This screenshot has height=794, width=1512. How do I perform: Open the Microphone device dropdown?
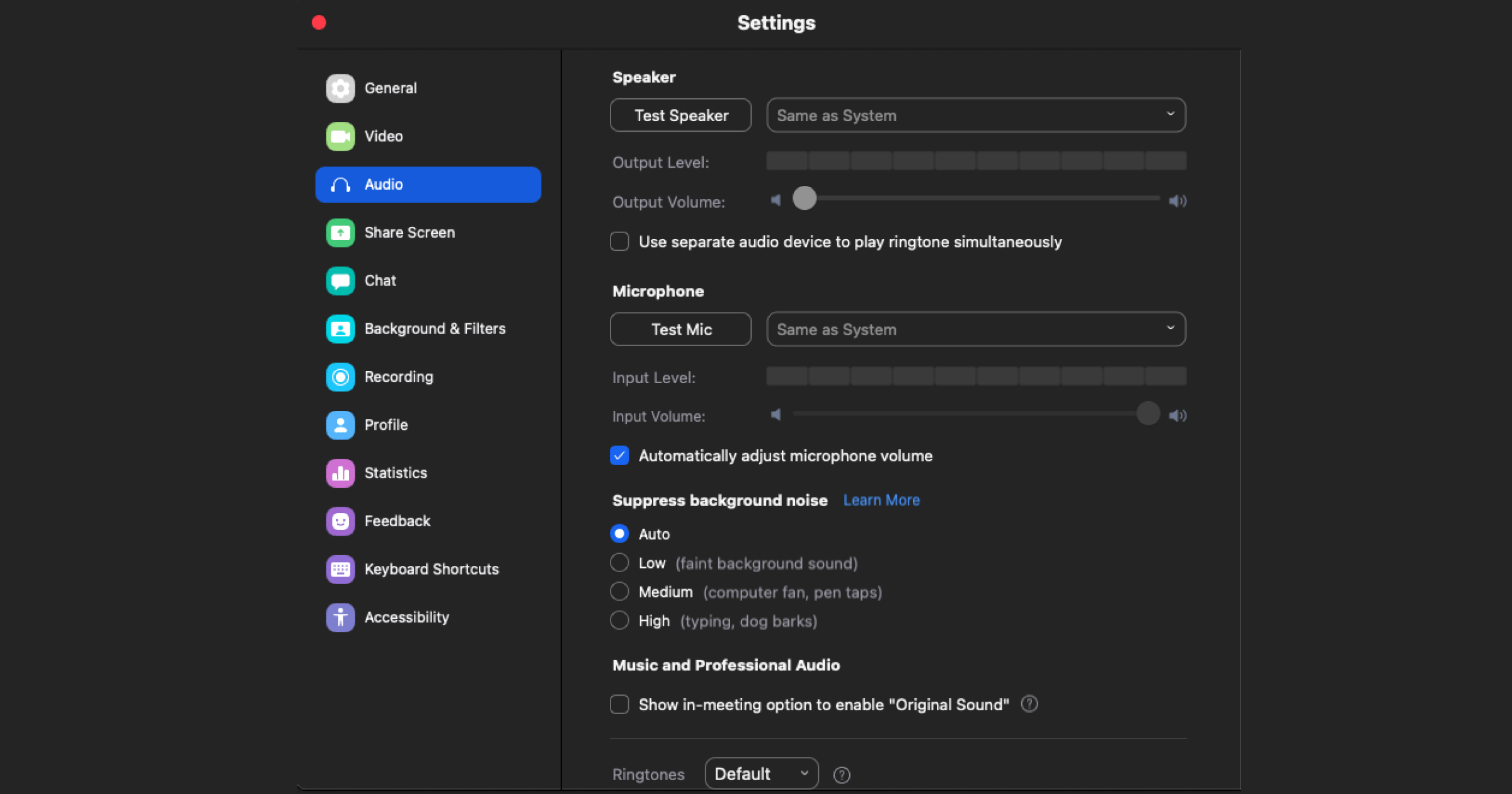pyautogui.click(x=975, y=329)
